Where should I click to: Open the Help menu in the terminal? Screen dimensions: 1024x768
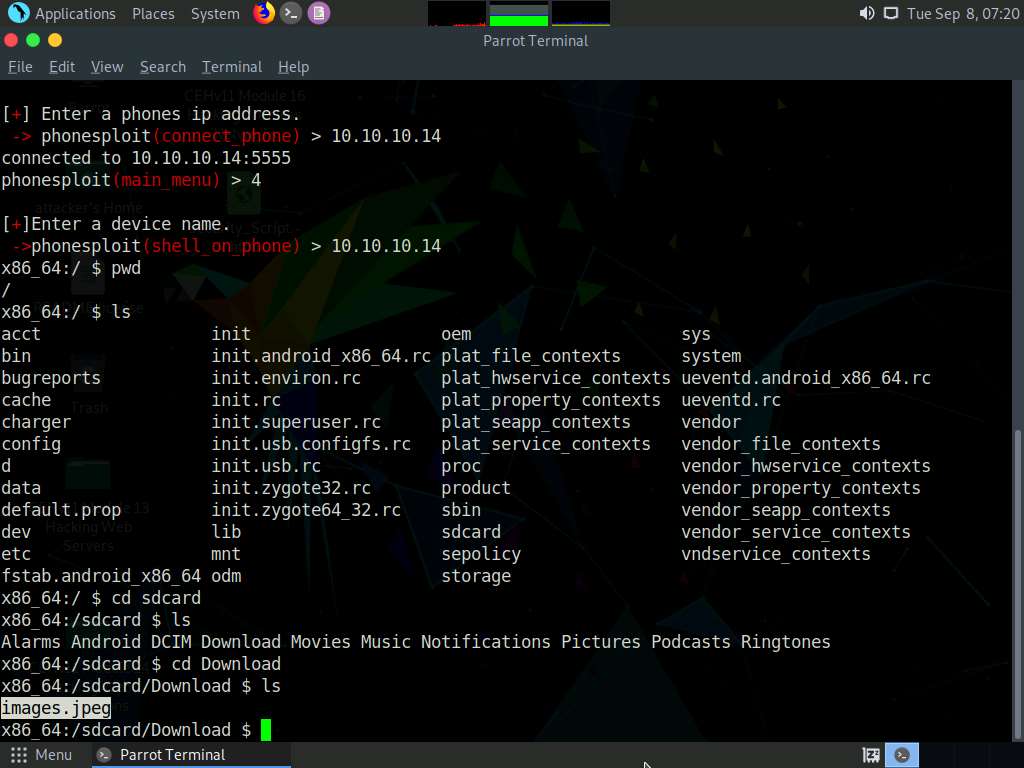pos(293,67)
